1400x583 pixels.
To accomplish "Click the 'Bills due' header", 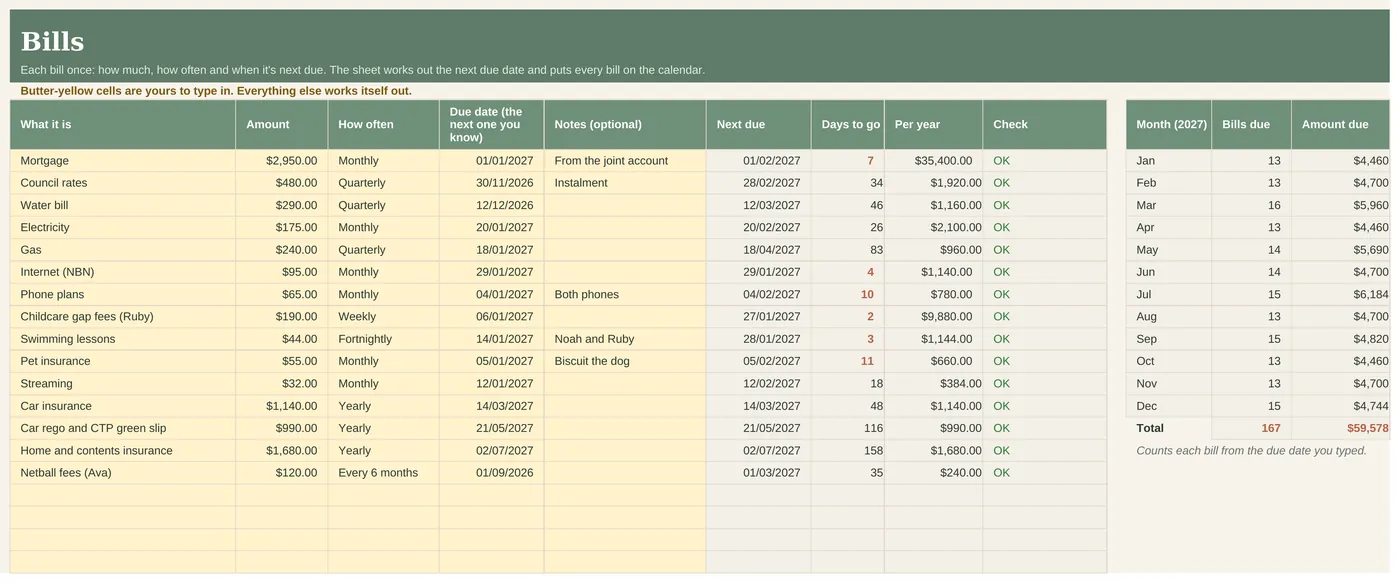I will [1251, 125].
